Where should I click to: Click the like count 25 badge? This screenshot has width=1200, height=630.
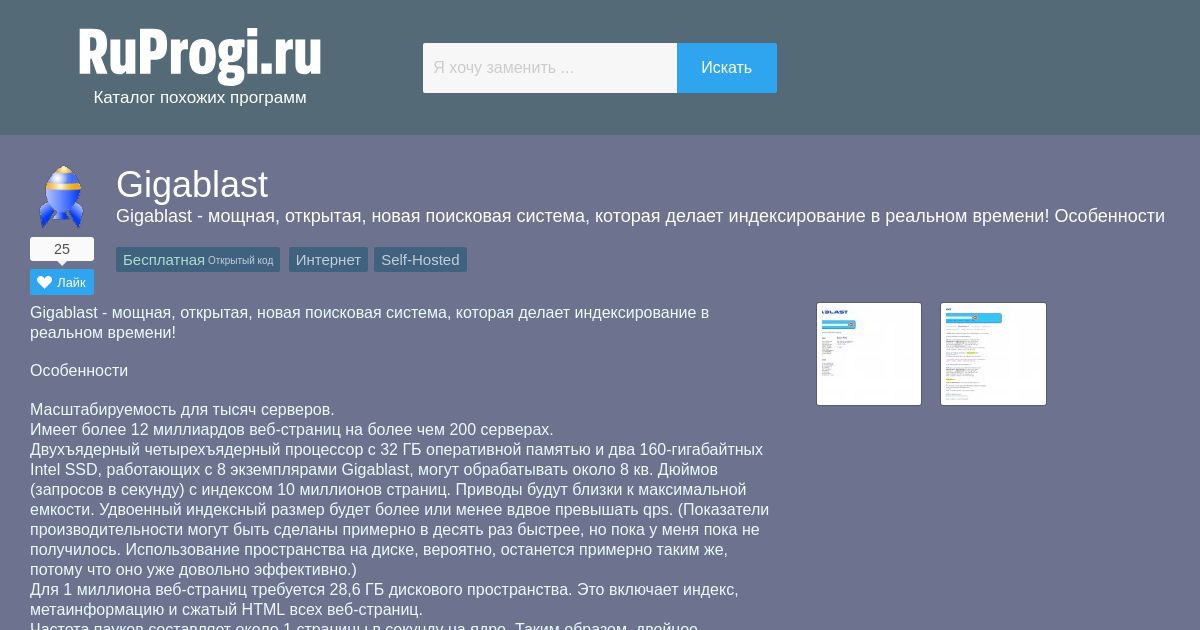tap(62, 249)
